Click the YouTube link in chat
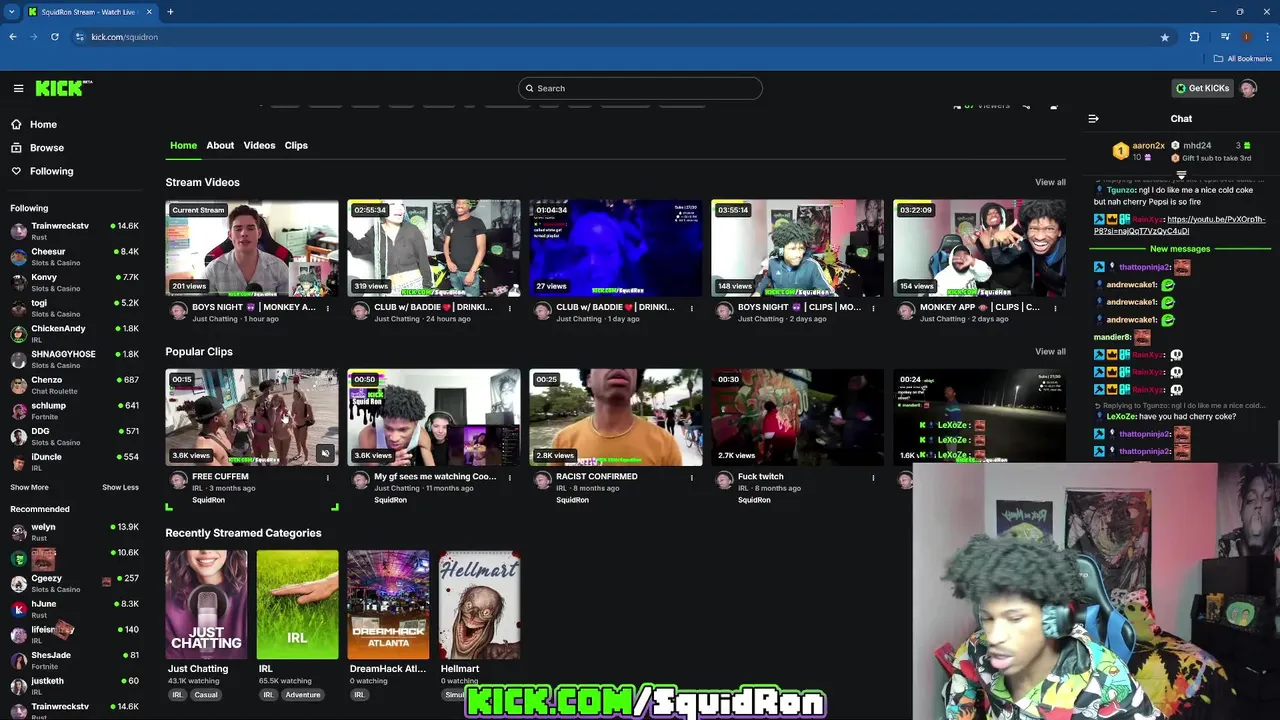The height and width of the screenshot is (720, 1280). click(1179, 225)
